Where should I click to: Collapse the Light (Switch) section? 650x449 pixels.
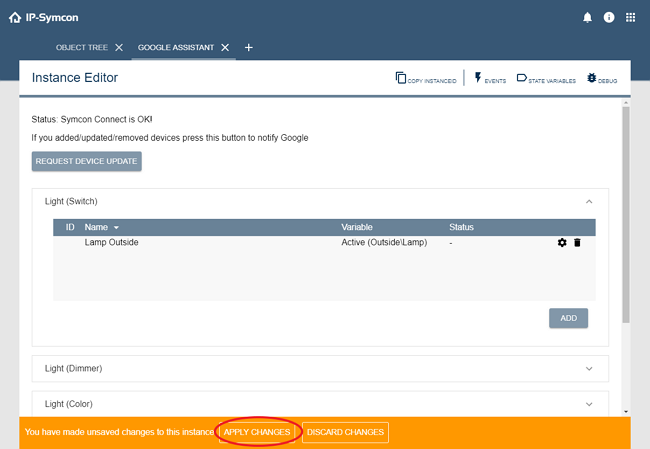[x=588, y=201]
